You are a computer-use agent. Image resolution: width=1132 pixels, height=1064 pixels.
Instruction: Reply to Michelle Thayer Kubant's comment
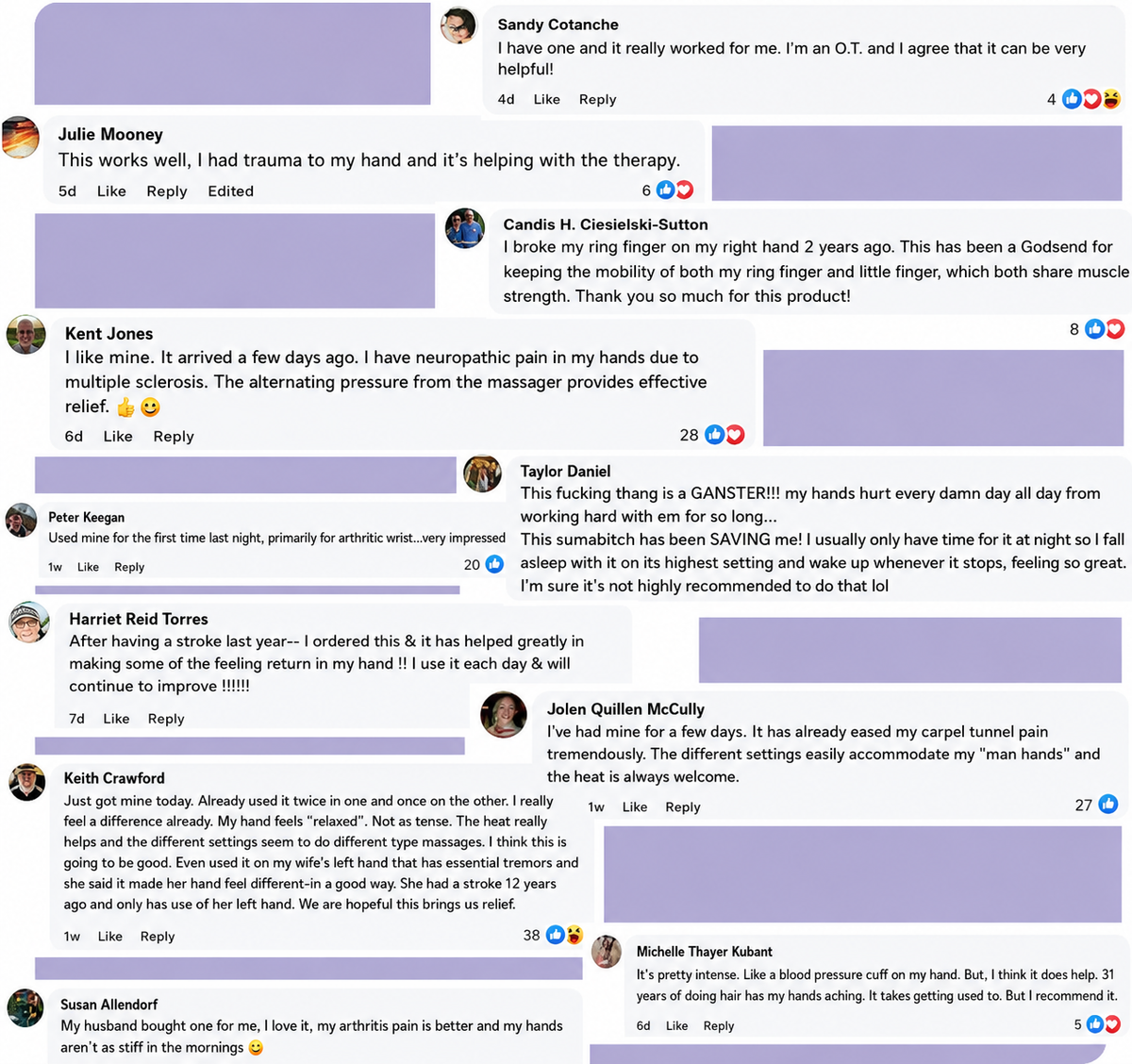719,1025
